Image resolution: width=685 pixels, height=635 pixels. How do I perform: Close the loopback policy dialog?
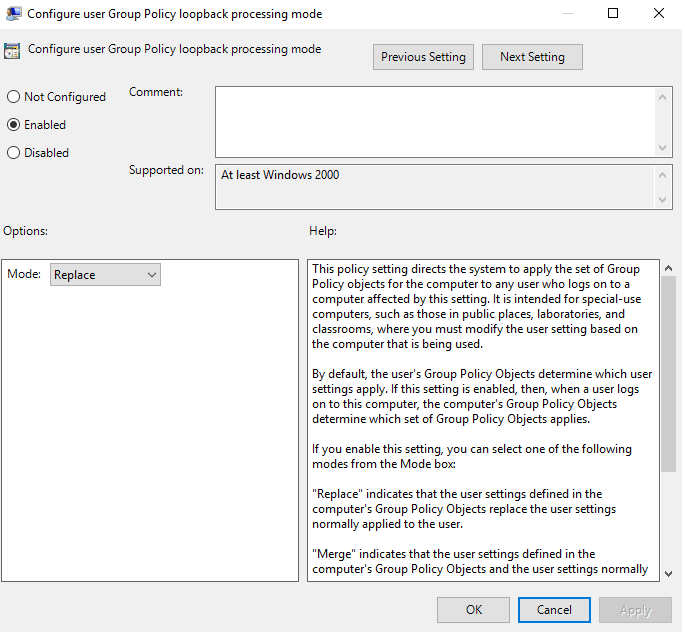(659, 14)
